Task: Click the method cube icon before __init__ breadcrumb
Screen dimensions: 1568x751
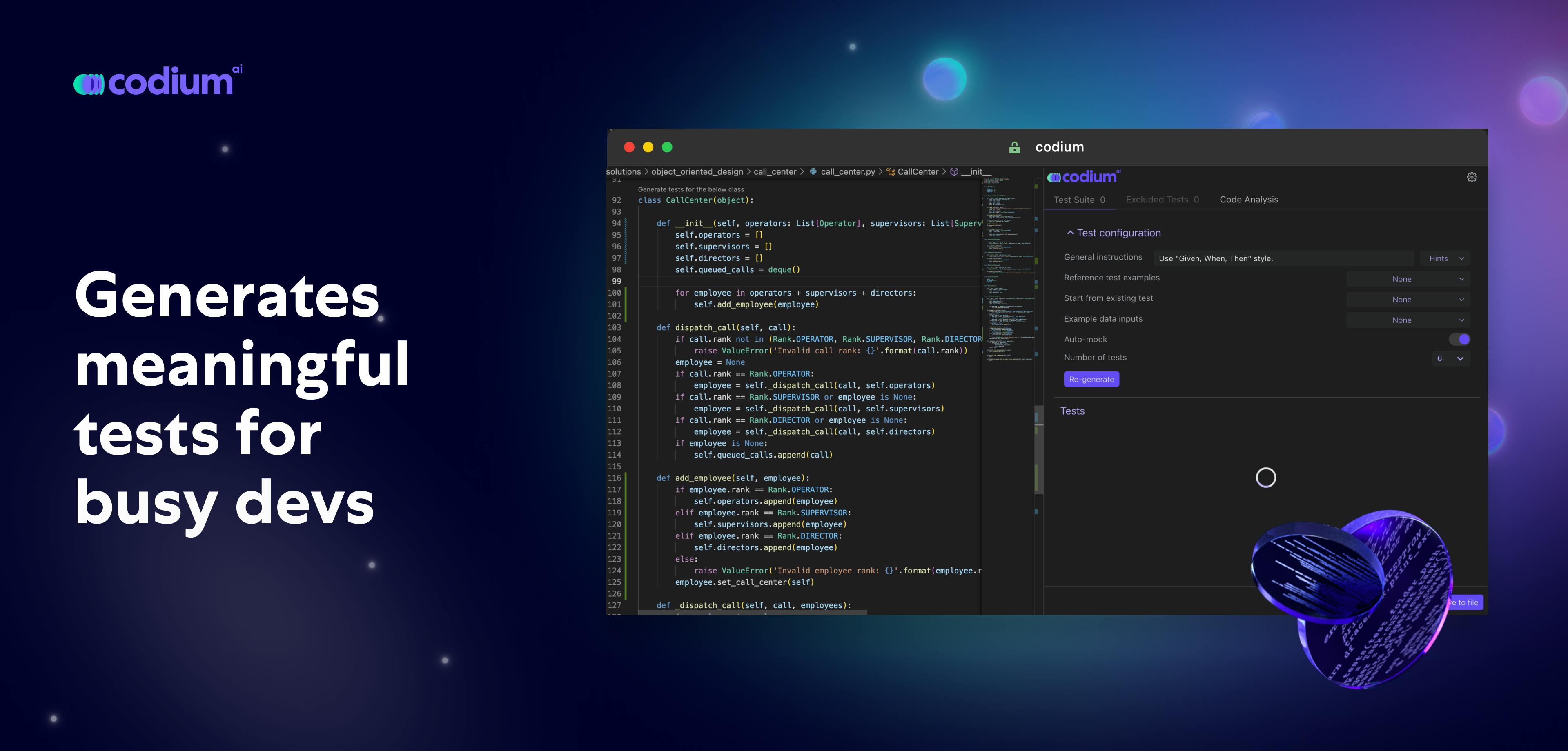Action: click(x=954, y=171)
